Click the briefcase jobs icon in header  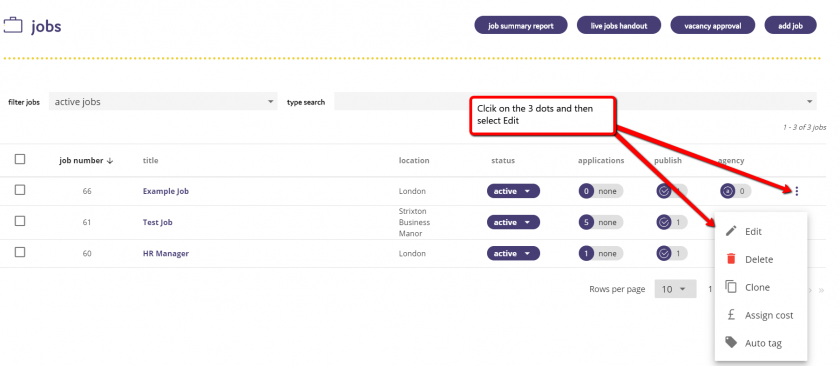point(13,25)
